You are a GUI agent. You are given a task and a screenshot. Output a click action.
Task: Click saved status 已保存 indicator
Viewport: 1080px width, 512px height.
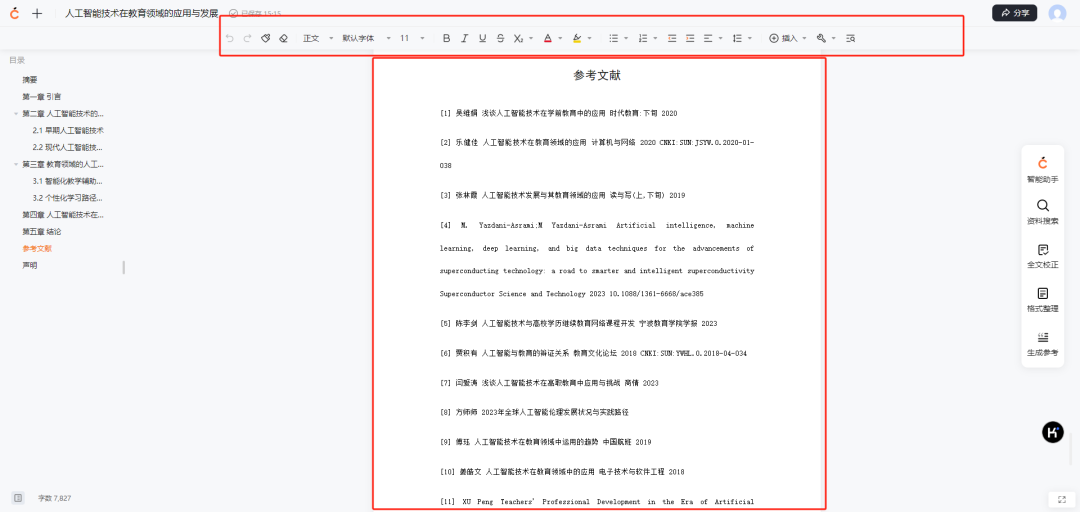pos(255,14)
